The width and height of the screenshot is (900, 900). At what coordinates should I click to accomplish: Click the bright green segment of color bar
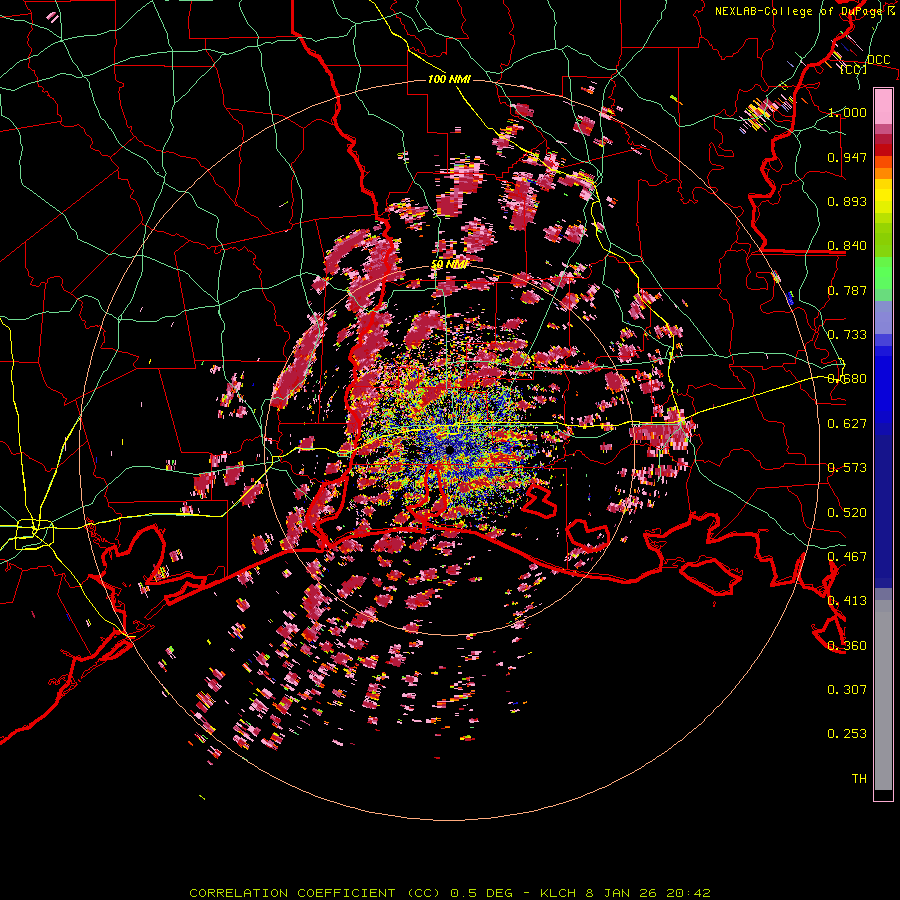coord(883,273)
